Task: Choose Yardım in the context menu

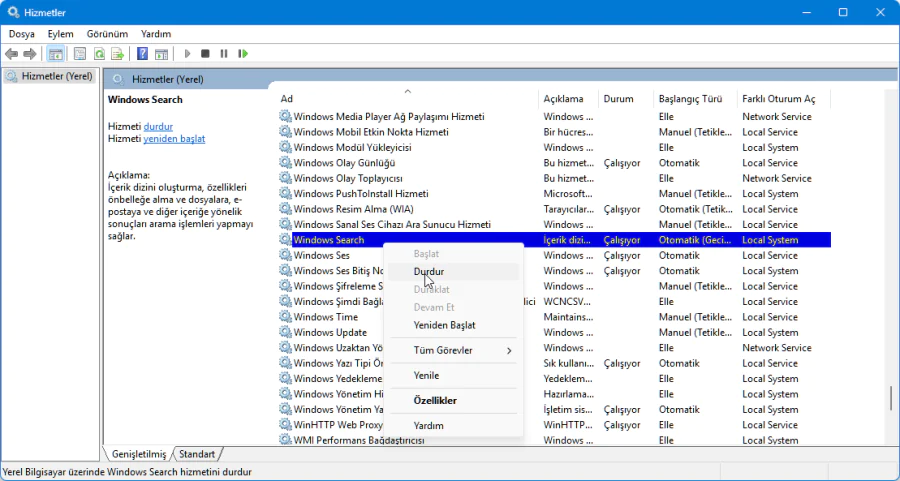Action: (x=453, y=425)
